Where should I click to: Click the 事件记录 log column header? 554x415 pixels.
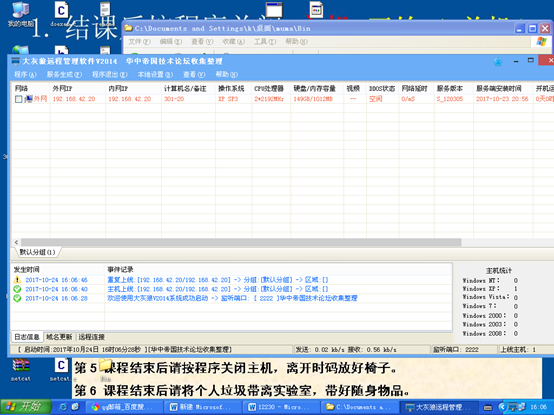coord(278,269)
